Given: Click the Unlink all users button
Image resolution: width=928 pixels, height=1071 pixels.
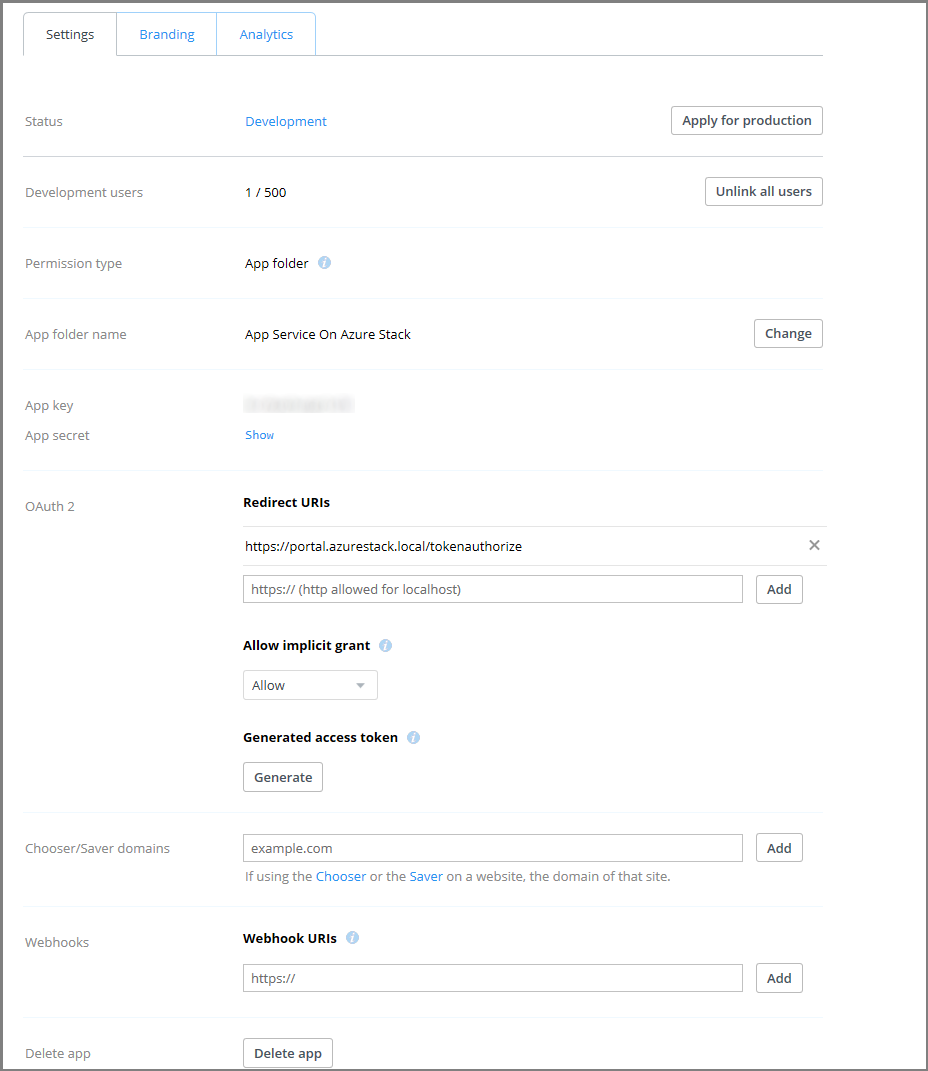Looking at the screenshot, I should (x=763, y=191).
